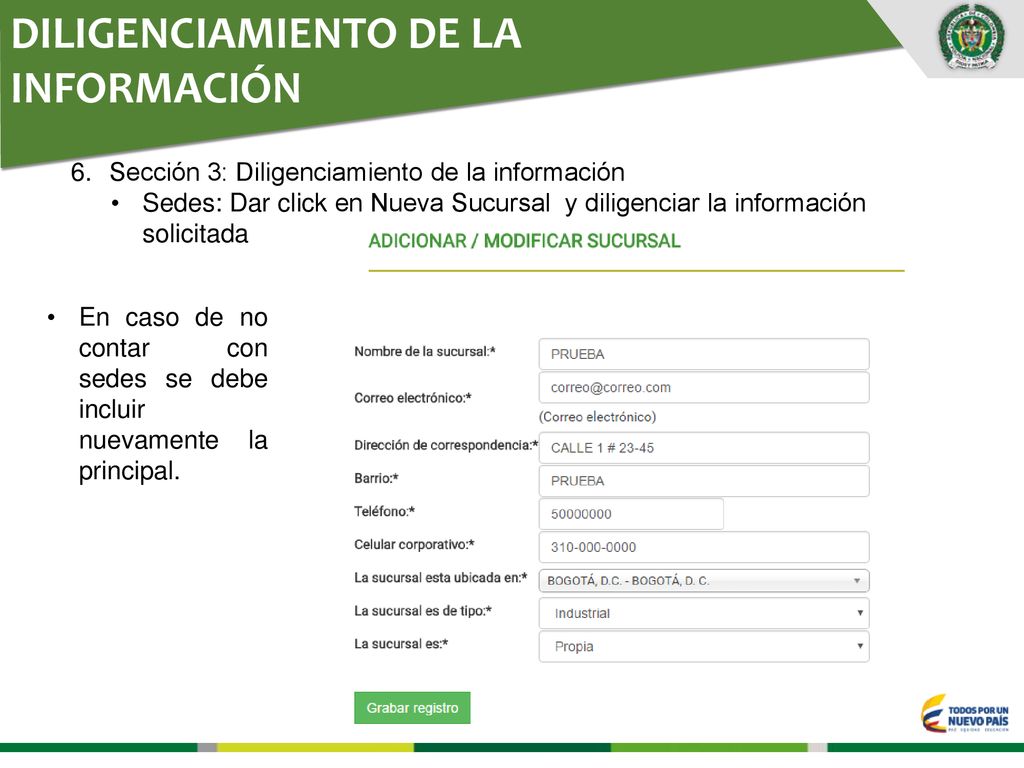
Task: Click the Grabar registro button
Action: tap(412, 708)
